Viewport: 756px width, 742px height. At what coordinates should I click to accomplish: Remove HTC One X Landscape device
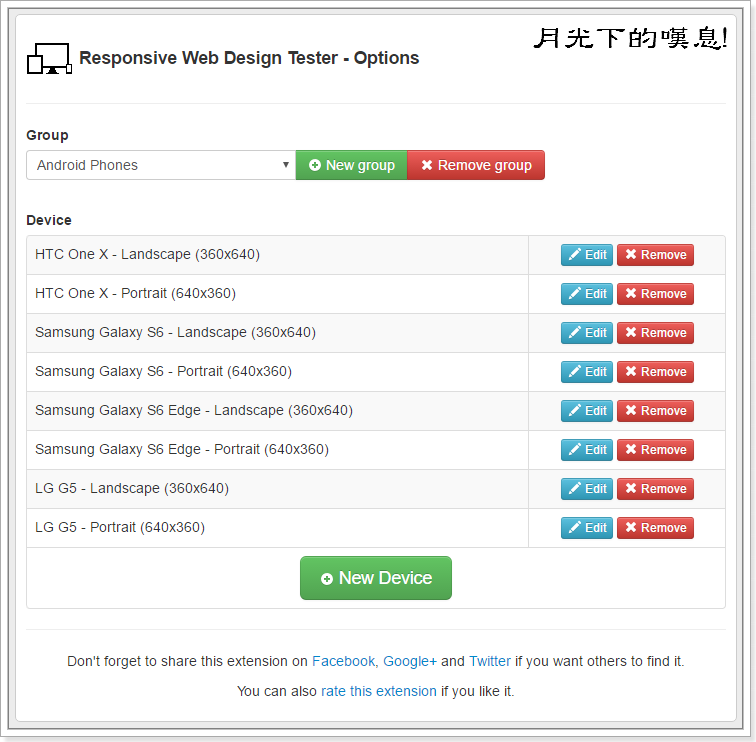tap(655, 255)
